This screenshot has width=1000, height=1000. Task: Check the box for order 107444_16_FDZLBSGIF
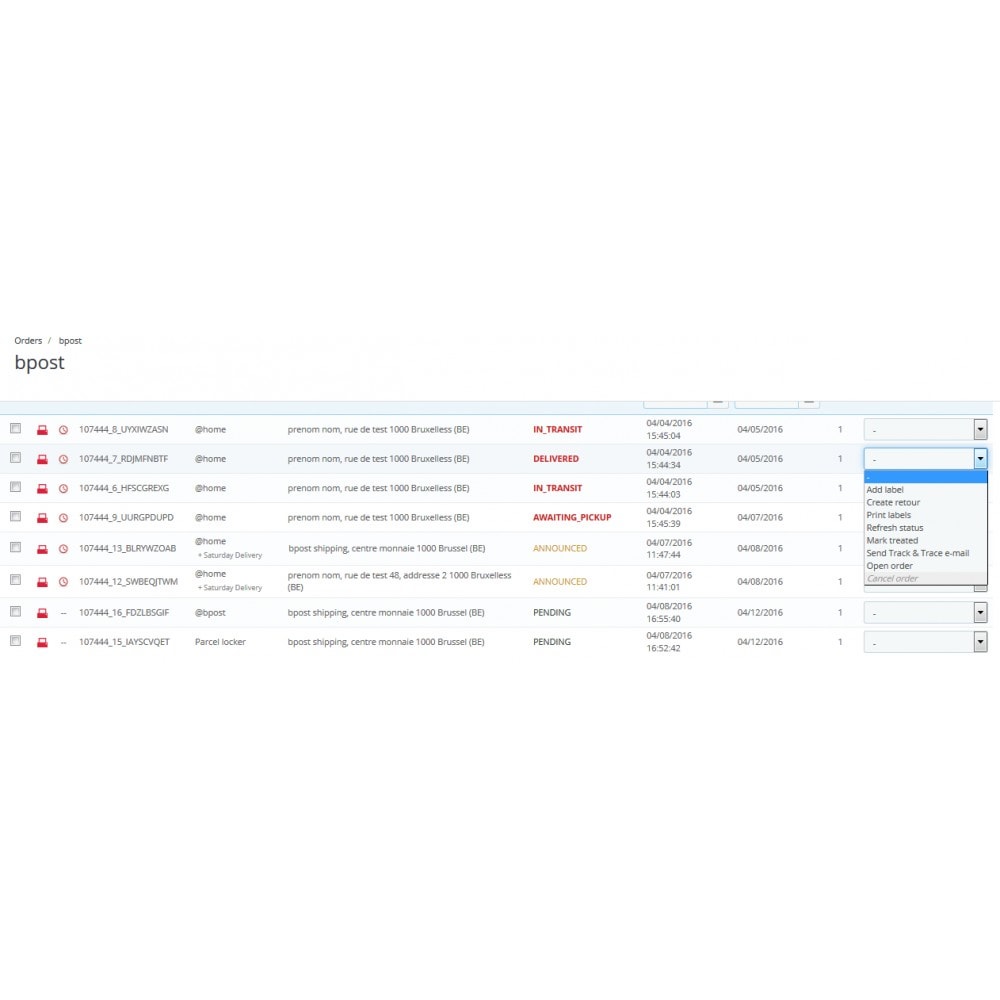pos(15,612)
